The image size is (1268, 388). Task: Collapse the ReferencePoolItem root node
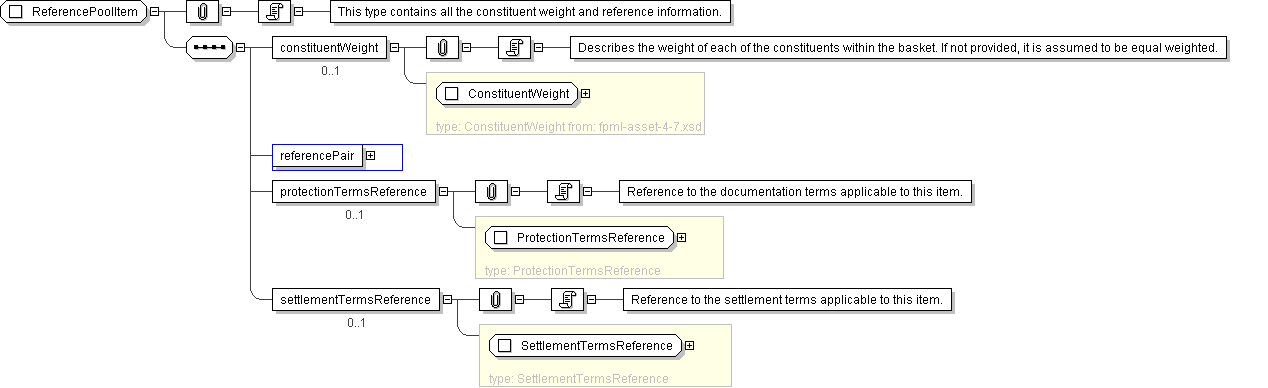154,13
